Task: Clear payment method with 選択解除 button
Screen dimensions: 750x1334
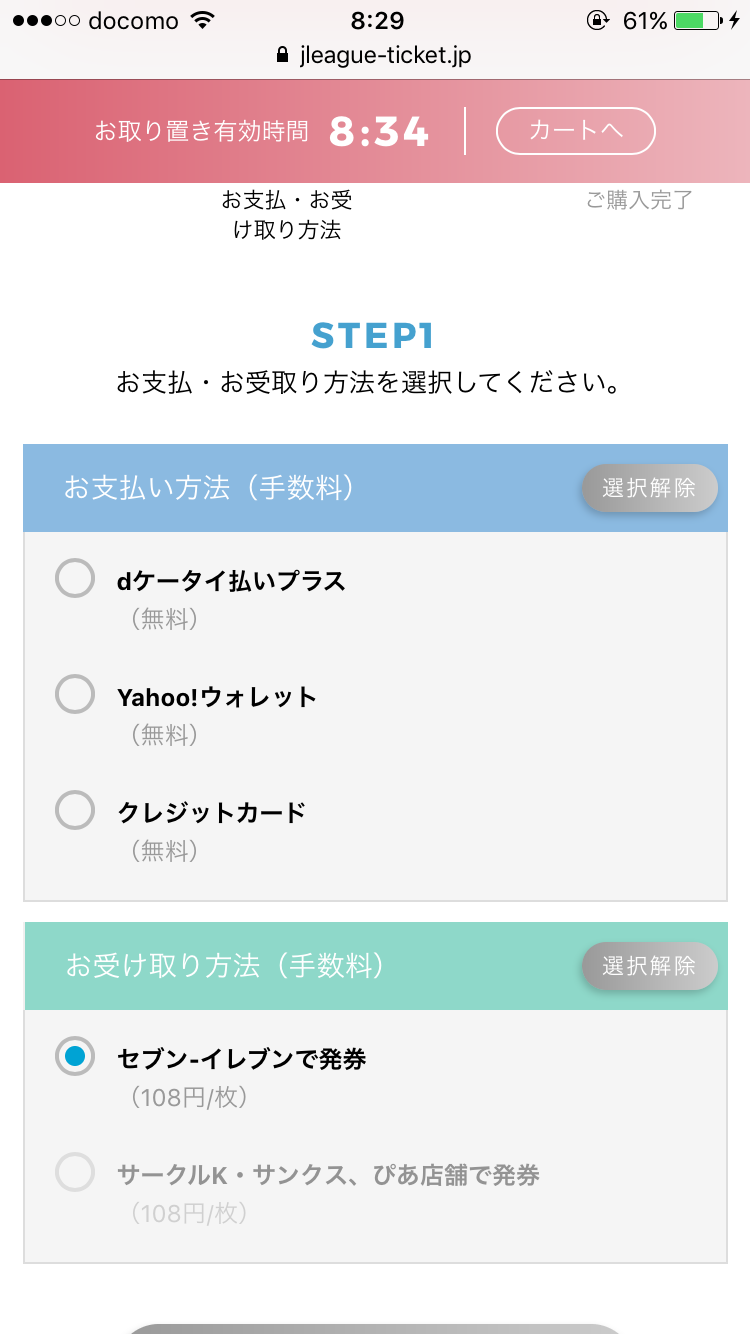Action: [x=649, y=488]
